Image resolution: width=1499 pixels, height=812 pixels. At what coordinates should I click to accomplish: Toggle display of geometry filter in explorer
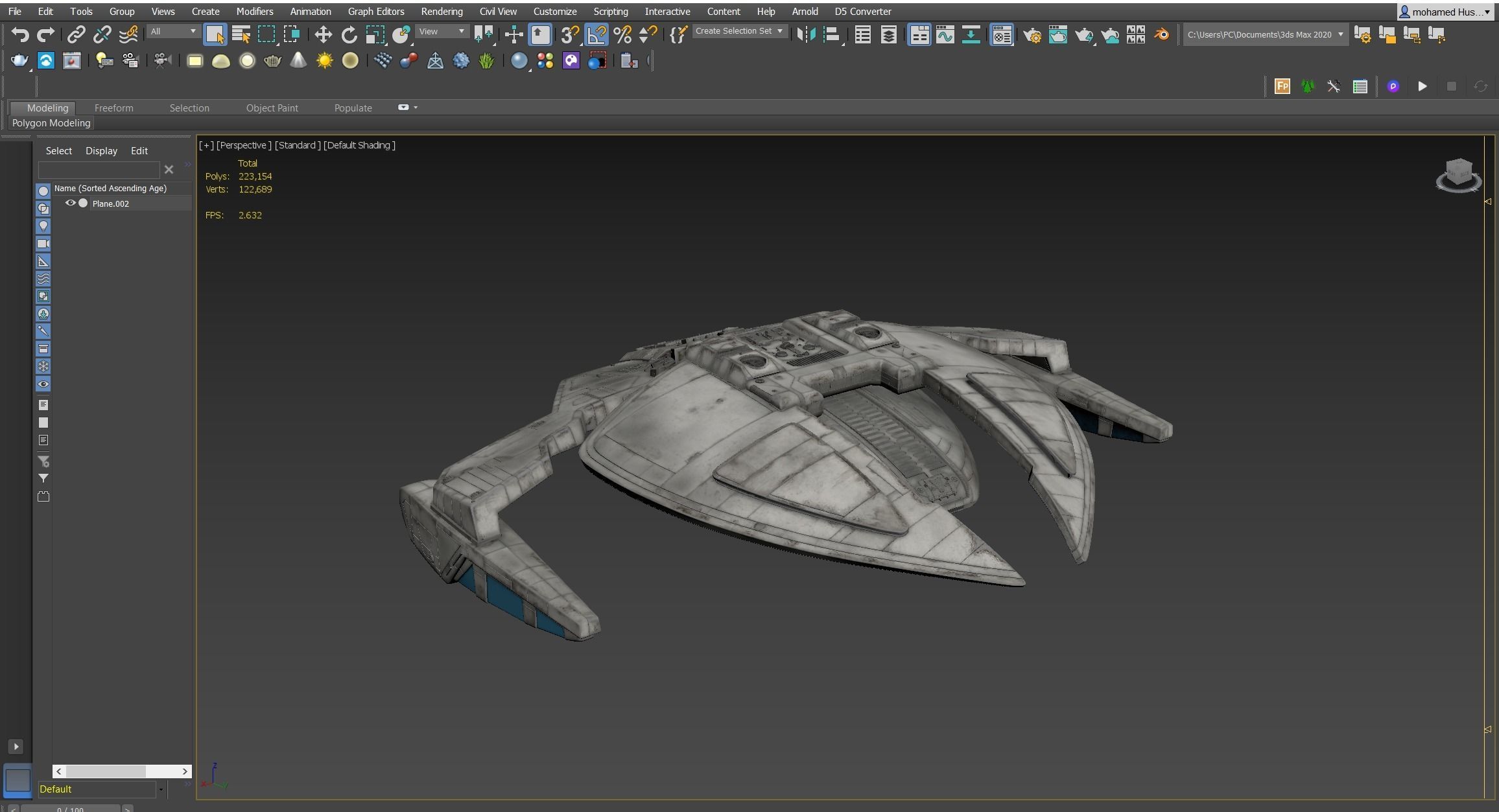coord(43,191)
